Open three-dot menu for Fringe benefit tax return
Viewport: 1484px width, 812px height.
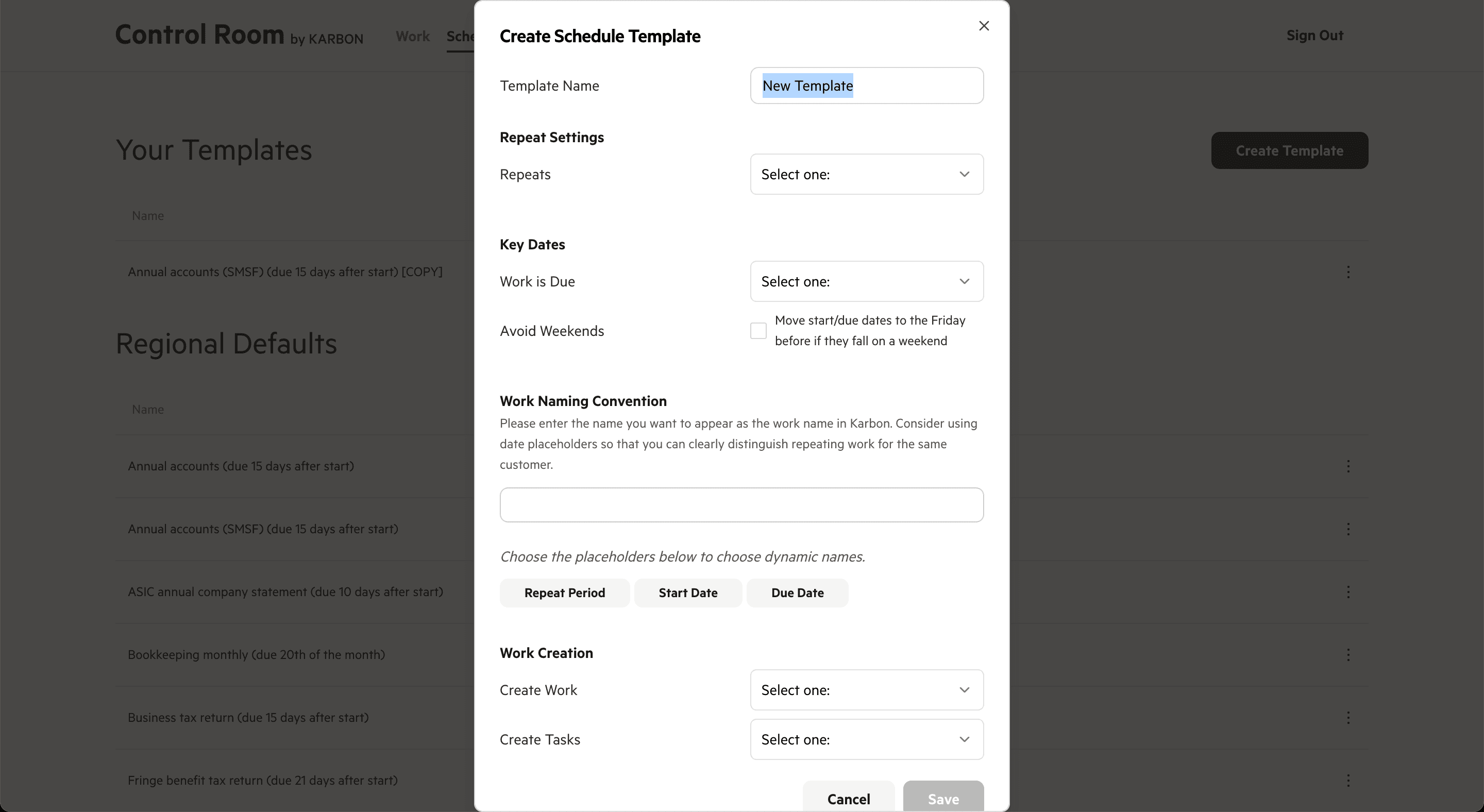tap(1347, 781)
